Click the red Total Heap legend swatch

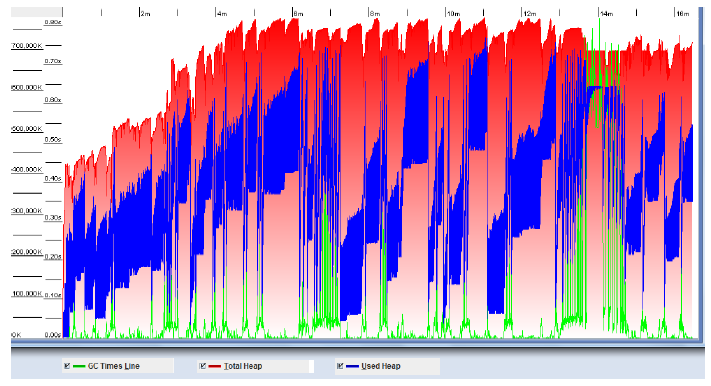[215, 366]
